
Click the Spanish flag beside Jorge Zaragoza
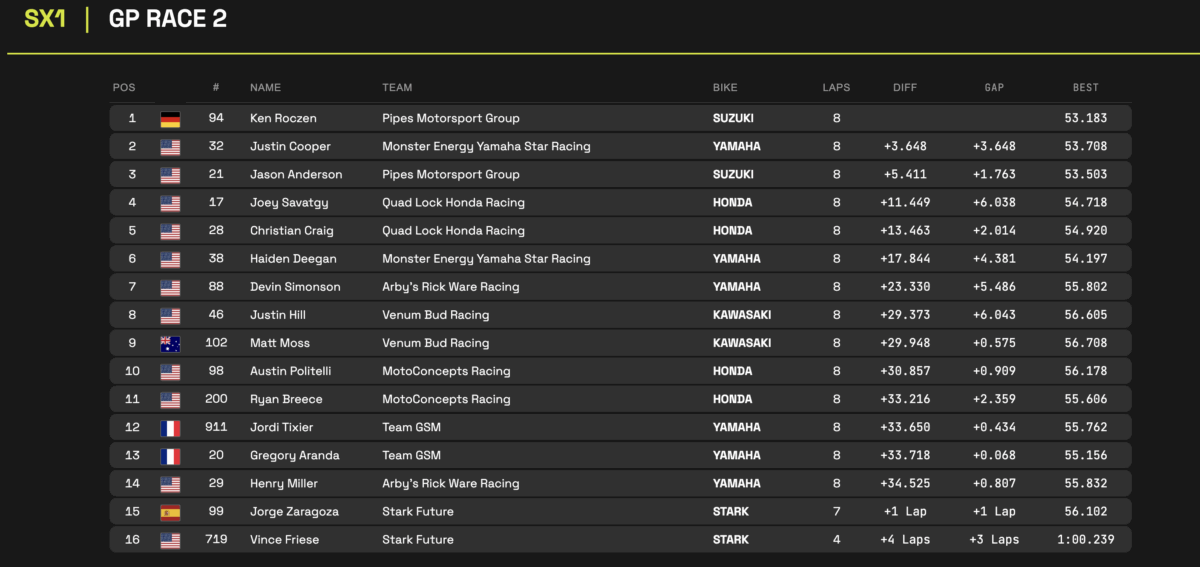click(170, 512)
